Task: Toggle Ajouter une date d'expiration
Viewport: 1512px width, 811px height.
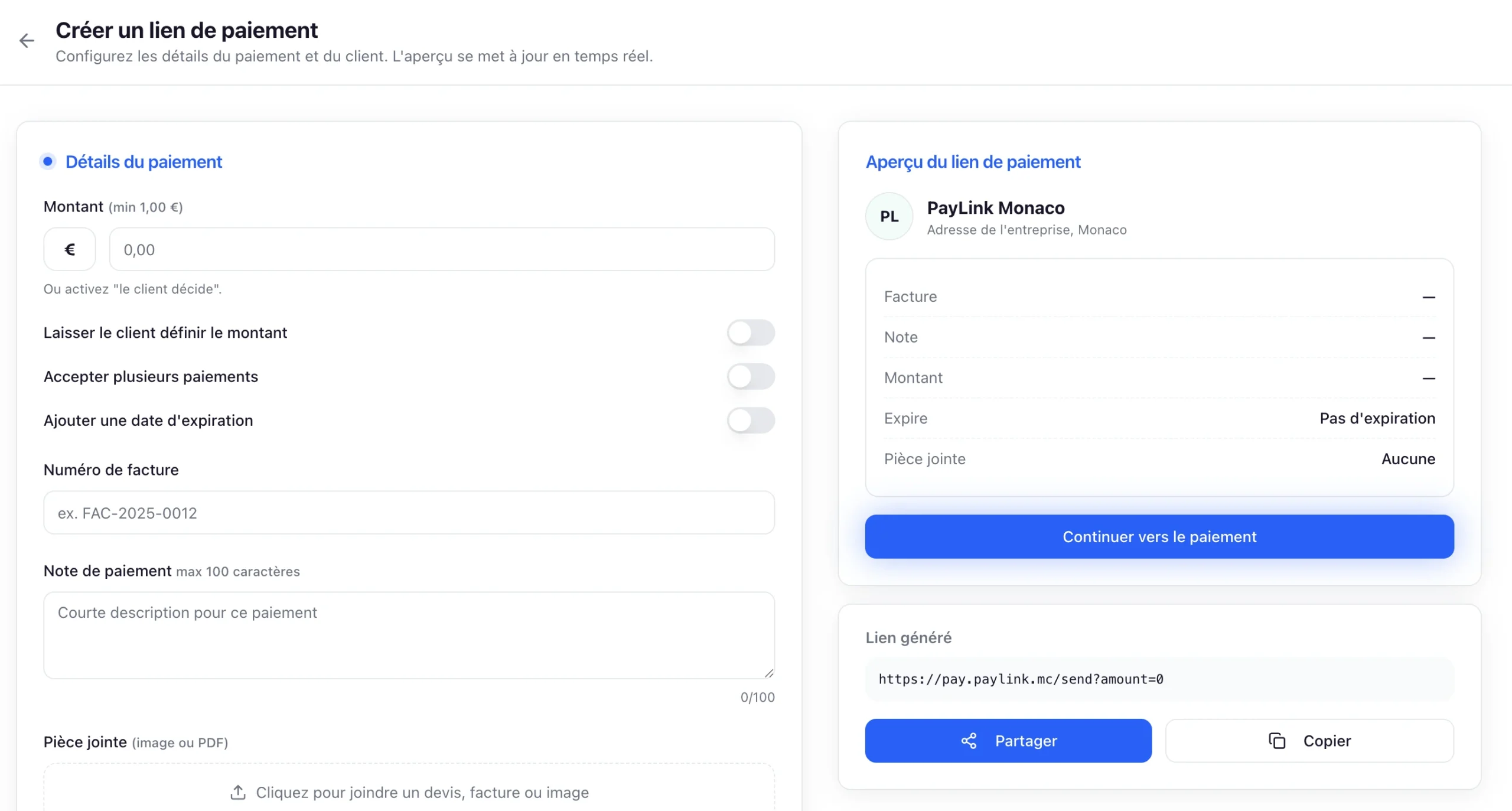Action: 751,421
